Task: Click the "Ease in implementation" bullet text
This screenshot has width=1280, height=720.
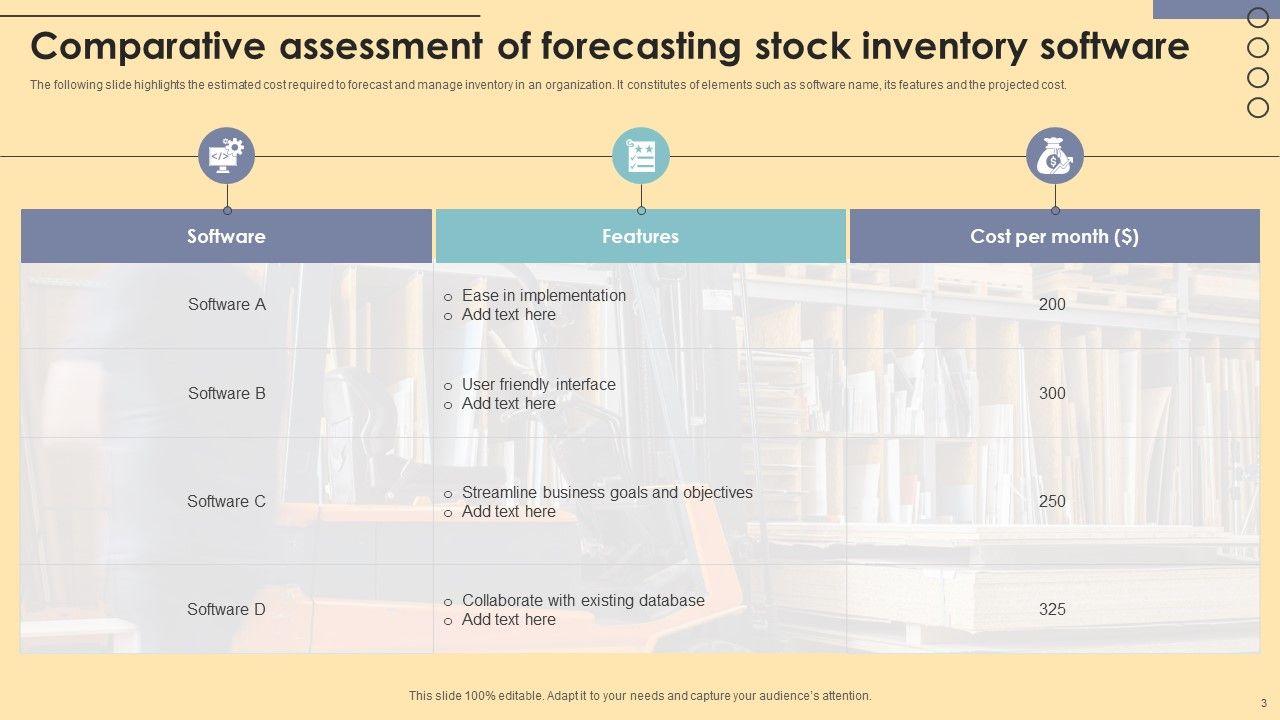Action: tap(543, 295)
